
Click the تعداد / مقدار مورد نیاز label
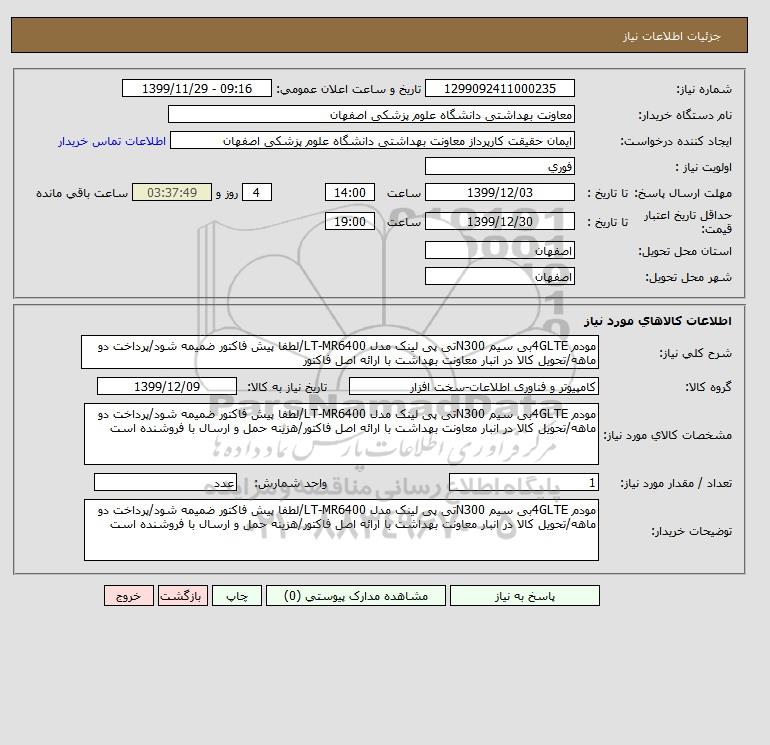676,484
